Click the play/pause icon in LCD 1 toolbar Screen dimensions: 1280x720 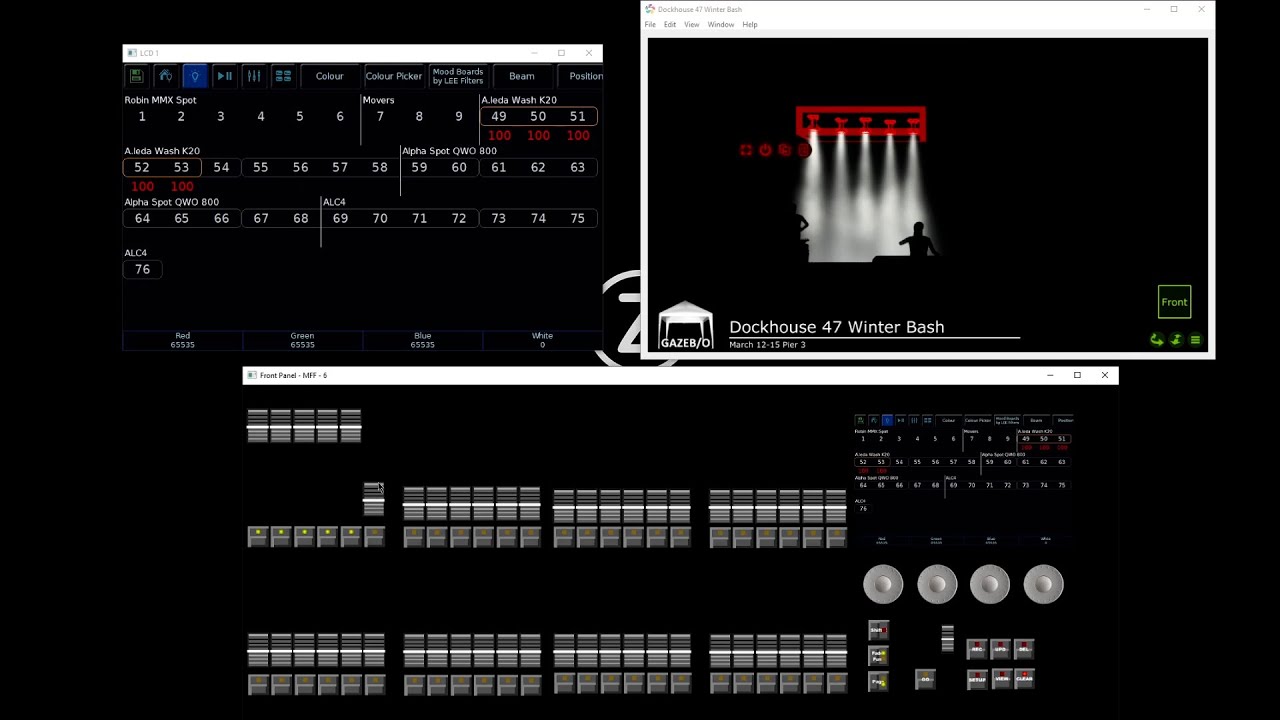[x=225, y=76]
